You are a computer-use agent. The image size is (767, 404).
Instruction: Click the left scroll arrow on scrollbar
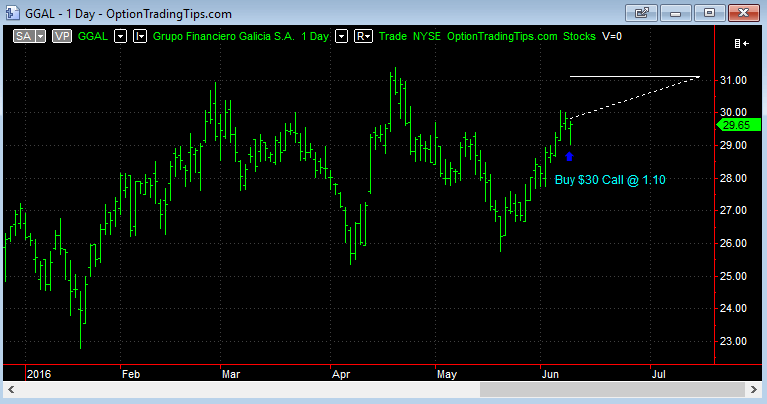11,390
